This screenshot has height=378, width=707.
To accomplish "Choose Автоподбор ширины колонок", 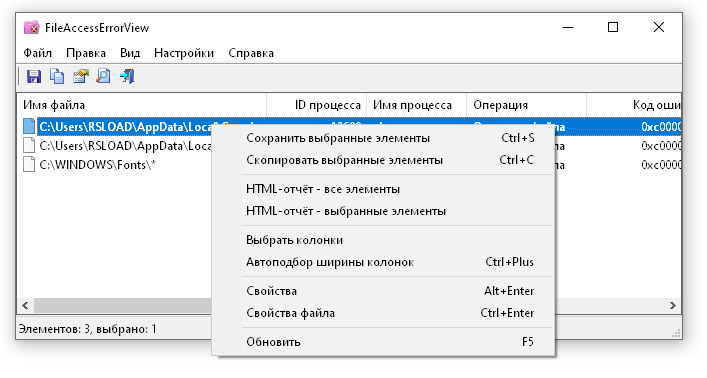I will coord(384,262).
